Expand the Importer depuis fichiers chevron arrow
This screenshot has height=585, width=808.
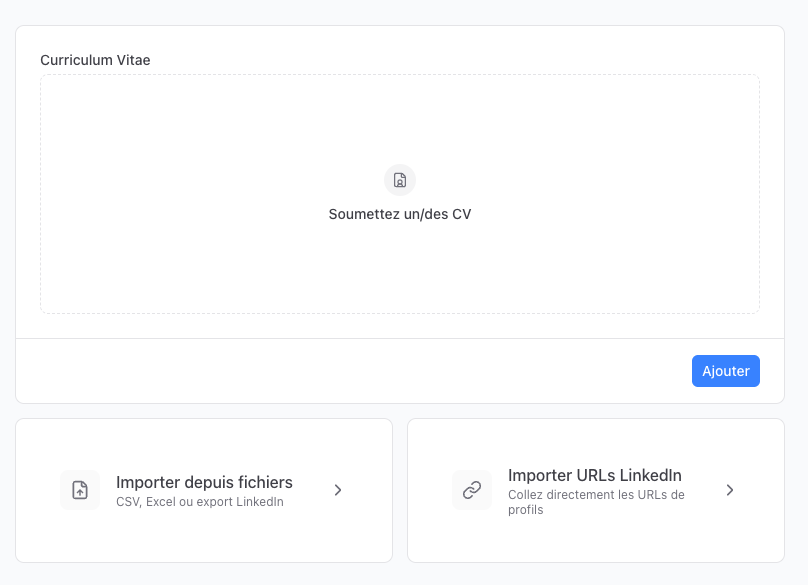(x=338, y=490)
